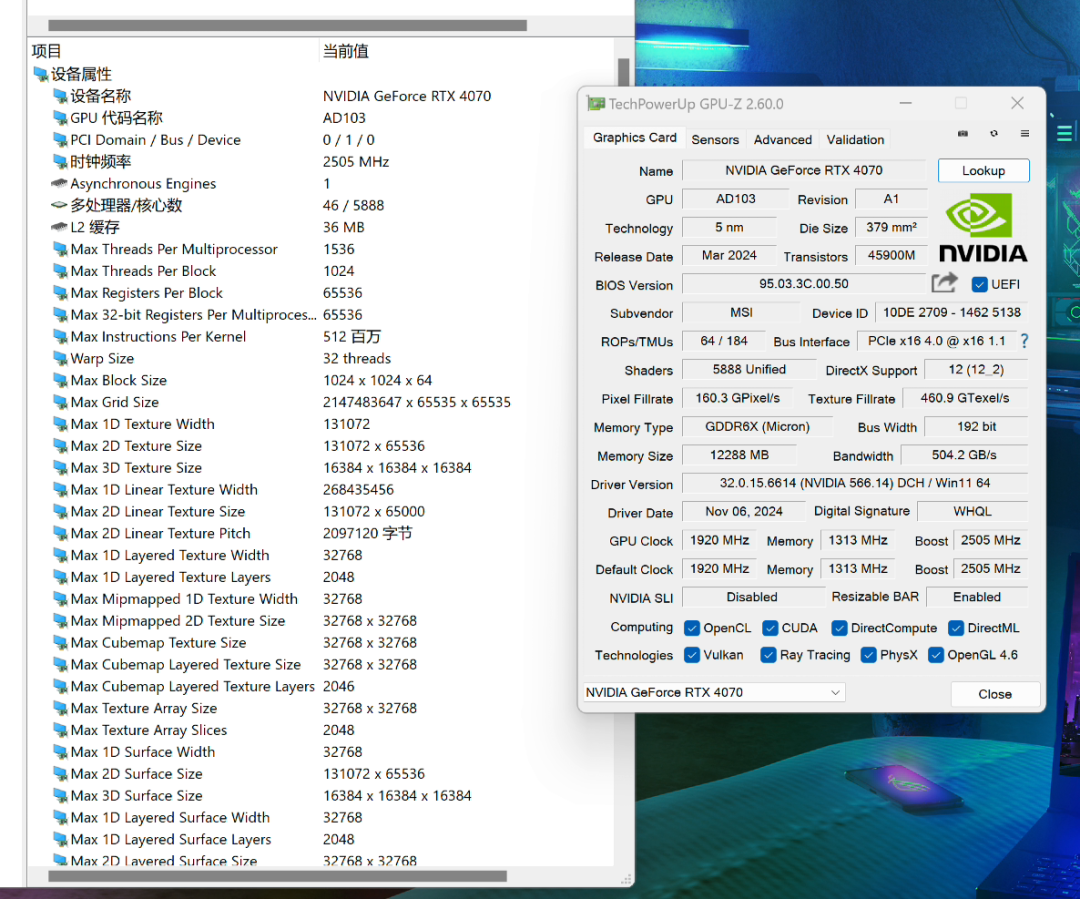Toggle the DirectML checkbox

point(956,628)
